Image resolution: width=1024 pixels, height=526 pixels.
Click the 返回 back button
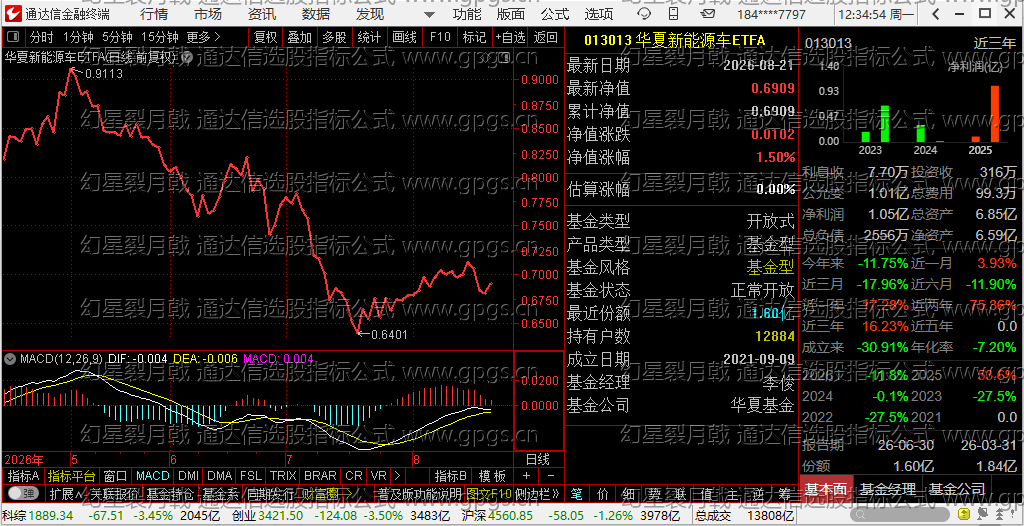[x=545, y=37]
